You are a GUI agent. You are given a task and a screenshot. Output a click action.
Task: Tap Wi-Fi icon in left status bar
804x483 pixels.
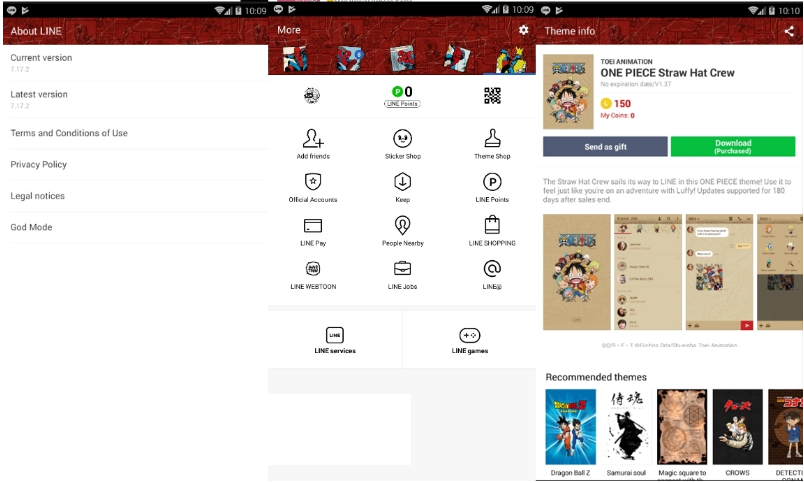(220, 10)
